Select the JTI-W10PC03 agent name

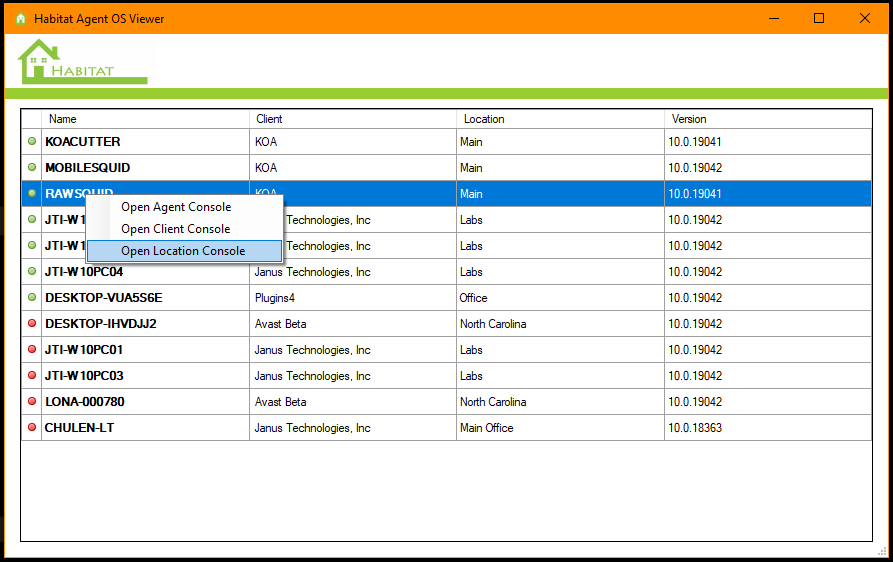pyautogui.click(x=84, y=376)
